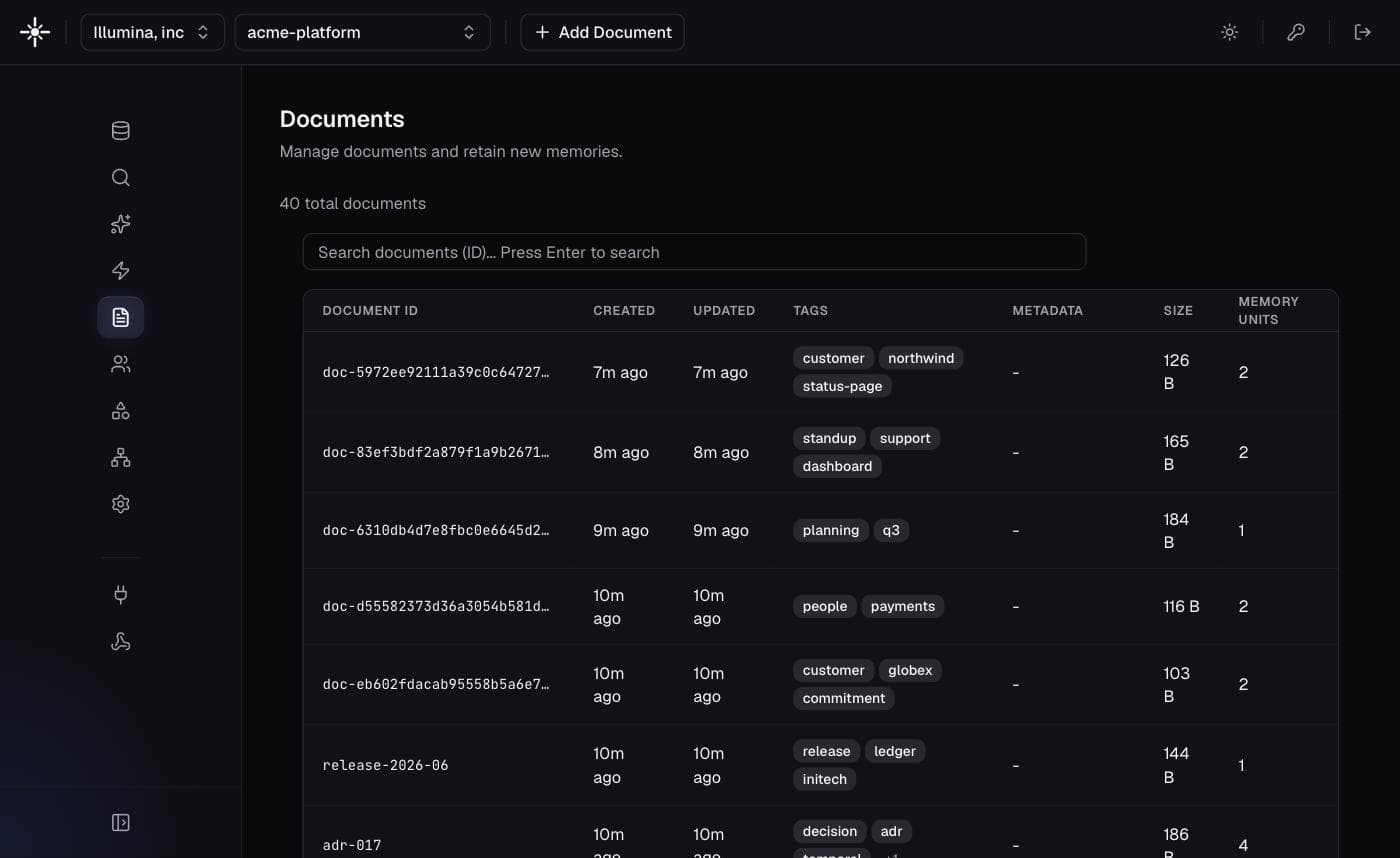This screenshot has height=858, width=1400.
Task: Open document doc-eb602fdacab95558b5a6e7
Action: point(436,684)
